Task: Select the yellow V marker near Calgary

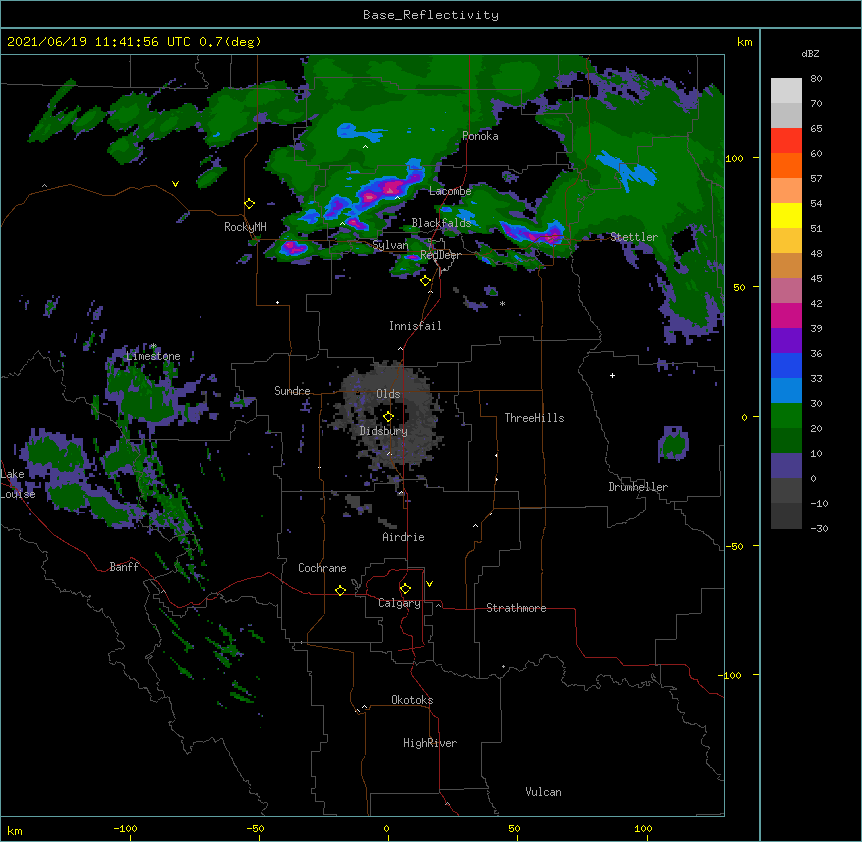Action: pyautogui.click(x=429, y=584)
